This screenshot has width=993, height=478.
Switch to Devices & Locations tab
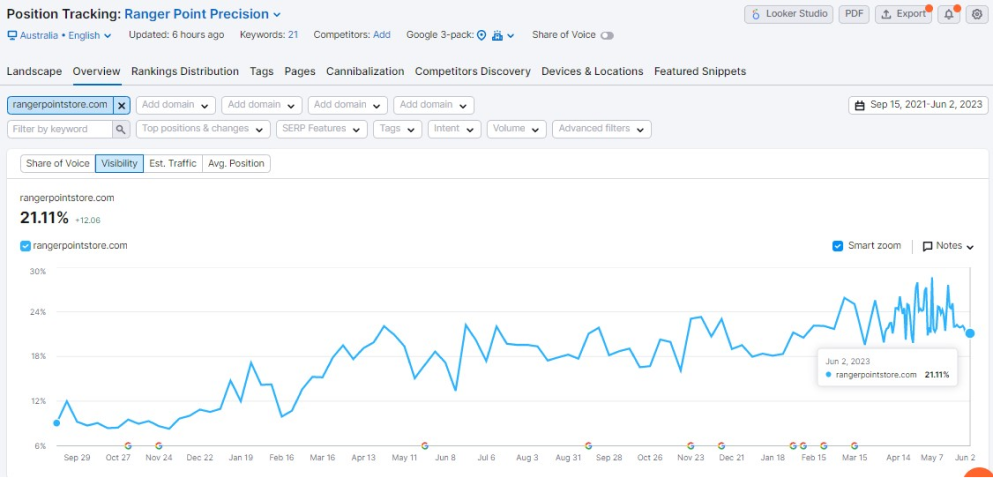click(592, 72)
